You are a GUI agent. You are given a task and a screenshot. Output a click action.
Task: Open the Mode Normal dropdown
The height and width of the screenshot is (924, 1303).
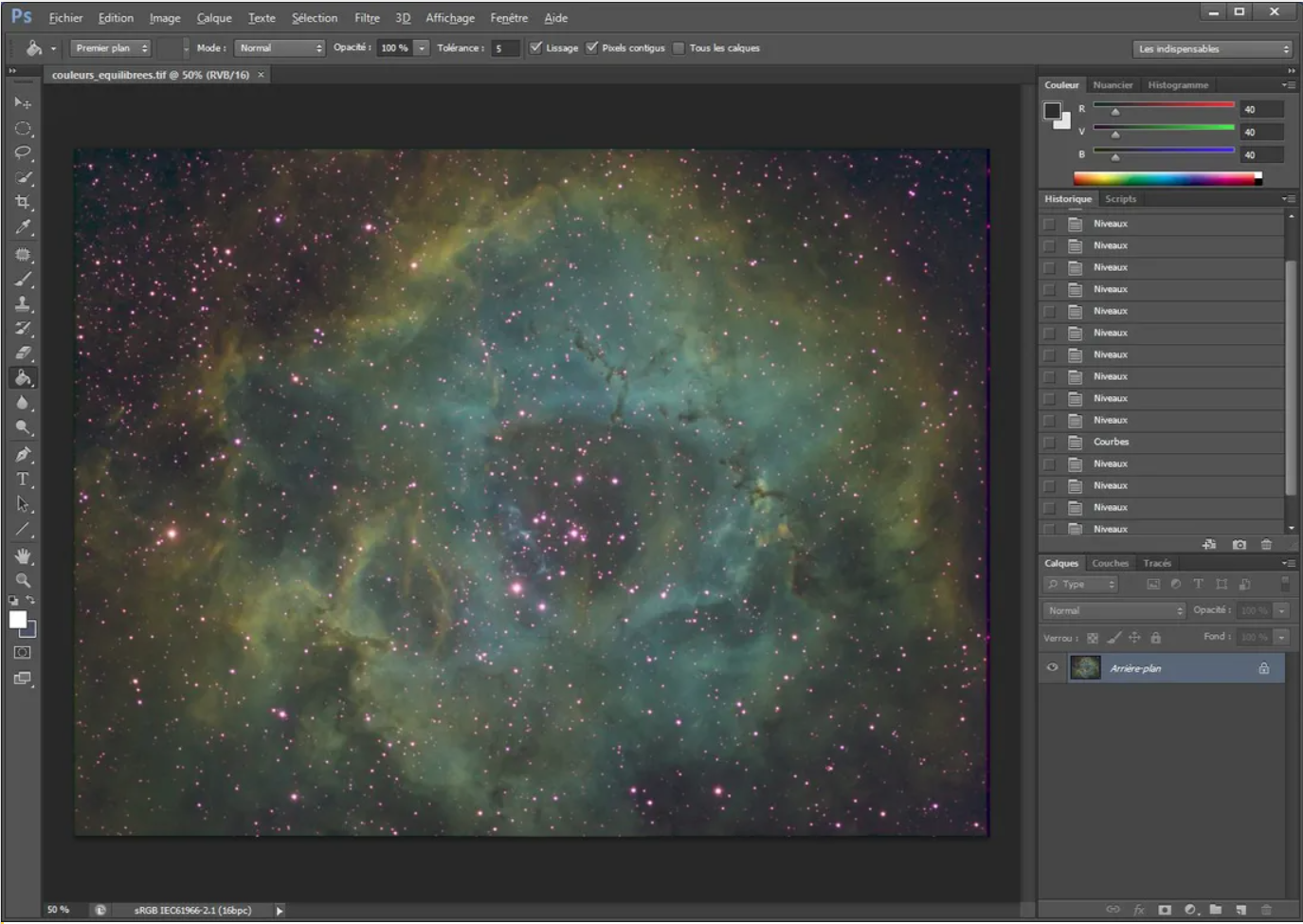coord(280,48)
